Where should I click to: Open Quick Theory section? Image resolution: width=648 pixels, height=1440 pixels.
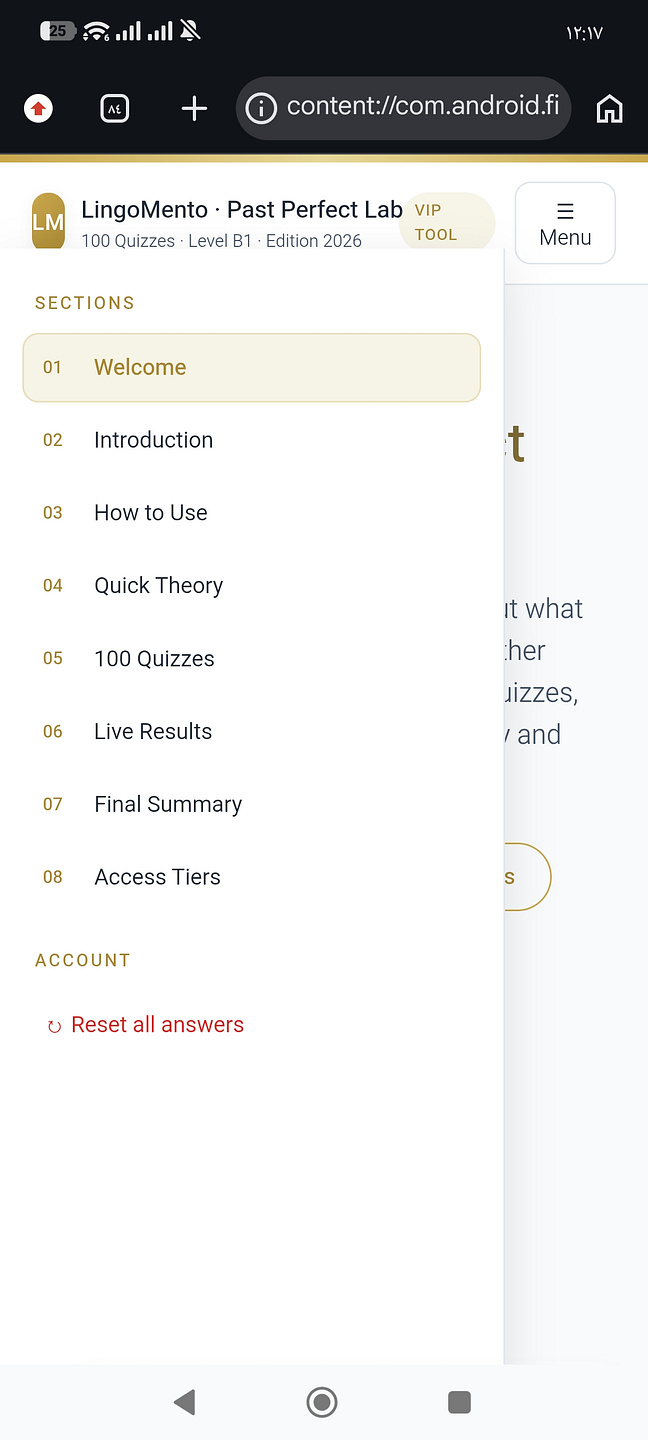(x=252, y=586)
